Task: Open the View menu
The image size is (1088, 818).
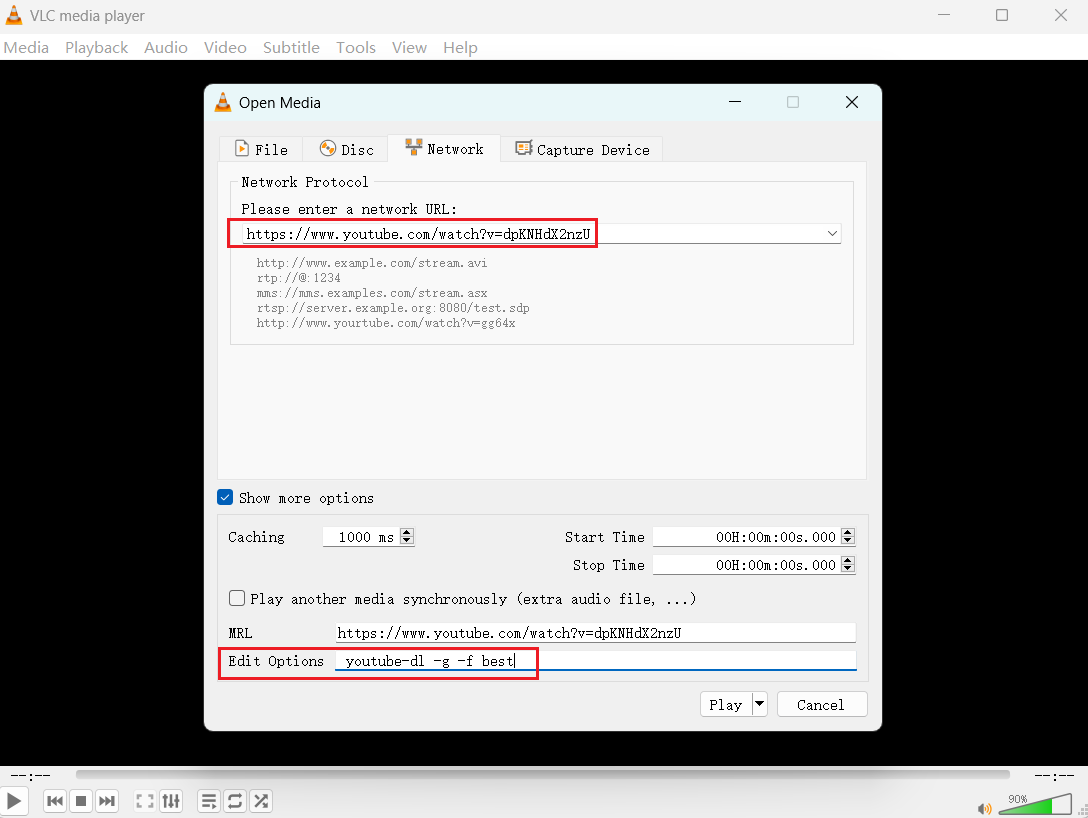Action: [x=409, y=47]
